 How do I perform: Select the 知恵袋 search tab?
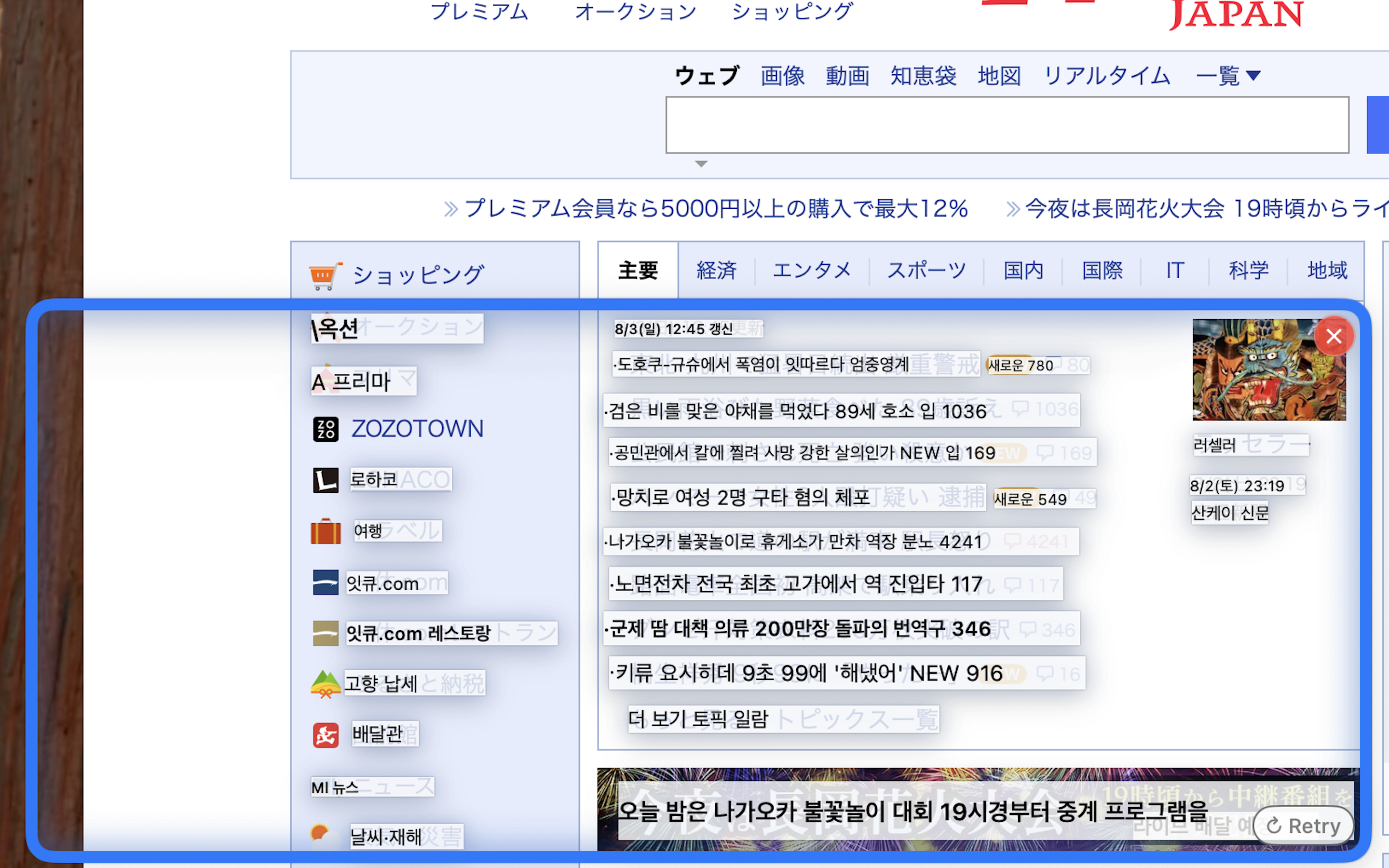(x=924, y=76)
